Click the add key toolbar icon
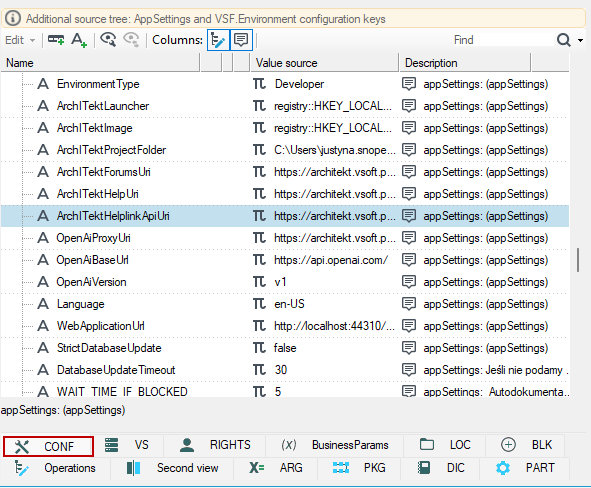591x488 pixels. (56, 40)
